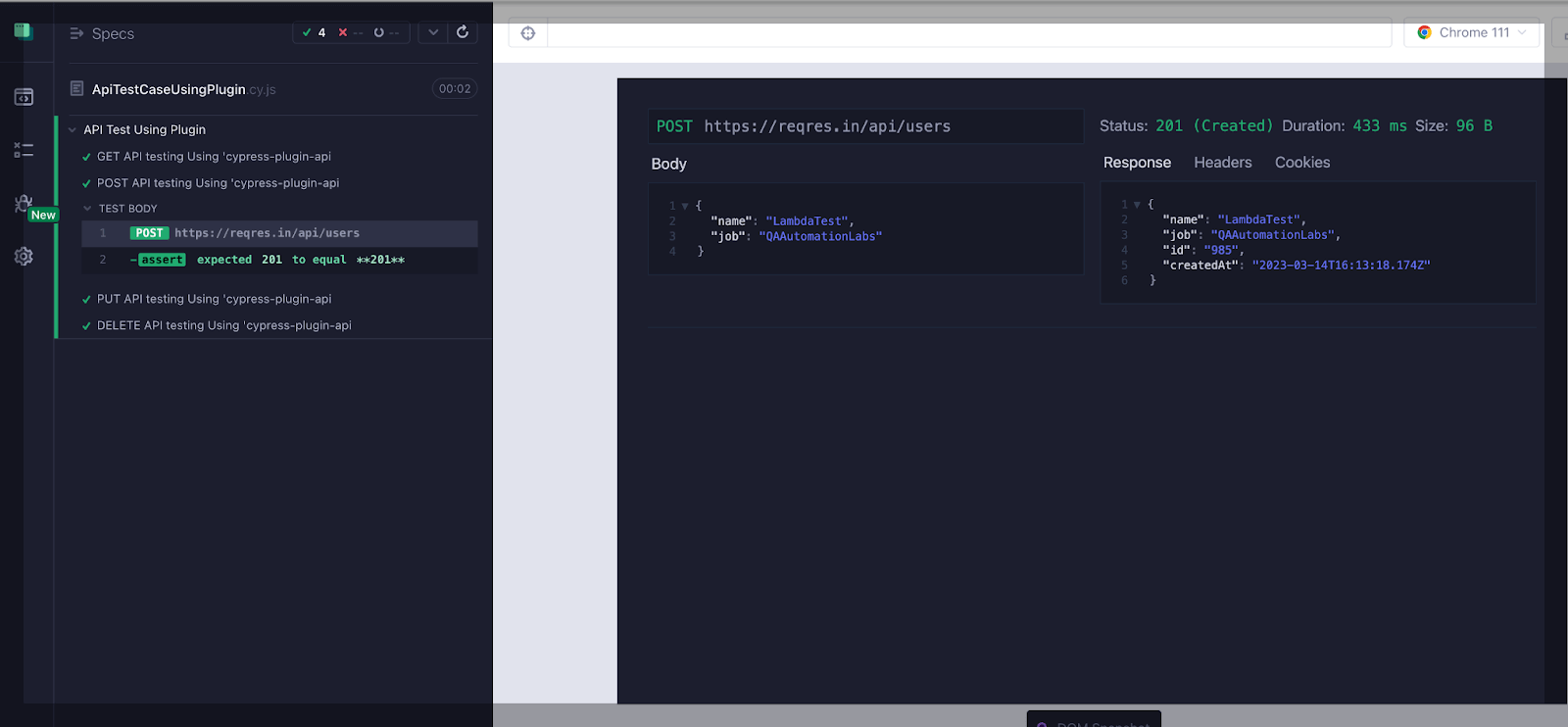Viewport: 1568px width, 727px height.
Task: Click the Cypress logo in the sidebar
Action: pyautogui.click(x=24, y=31)
